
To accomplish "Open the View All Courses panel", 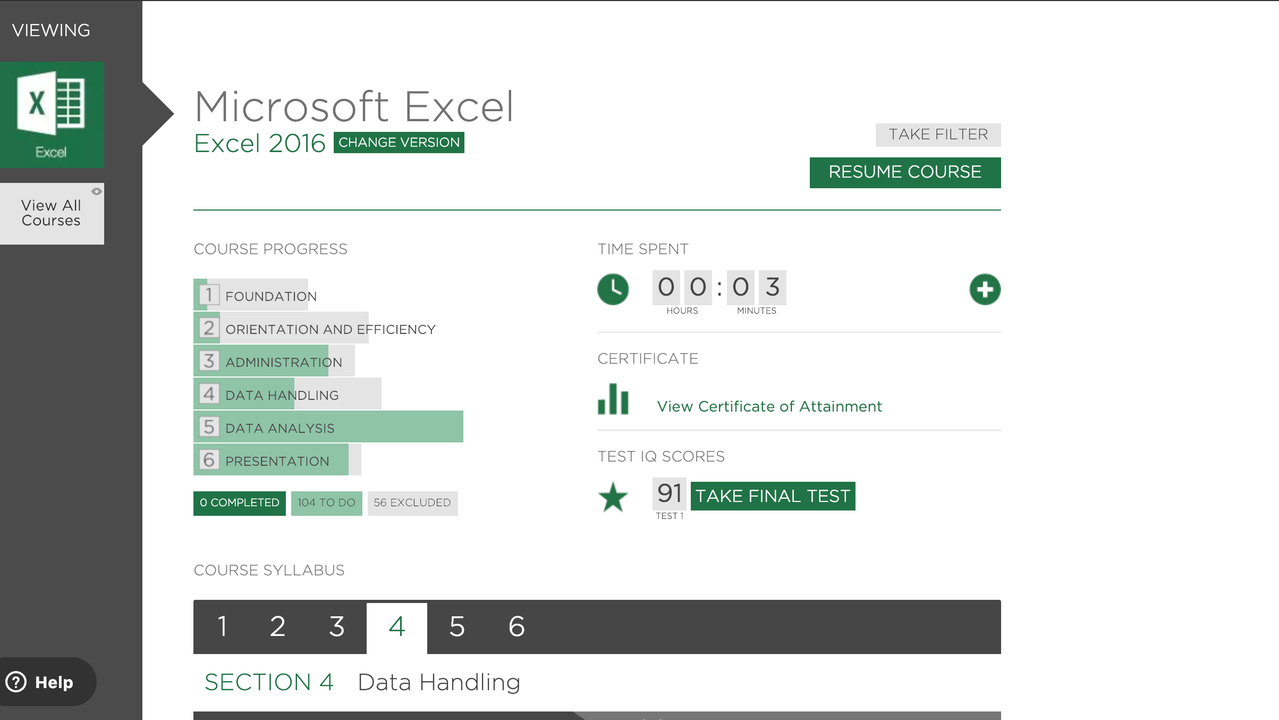I will pyautogui.click(x=51, y=214).
